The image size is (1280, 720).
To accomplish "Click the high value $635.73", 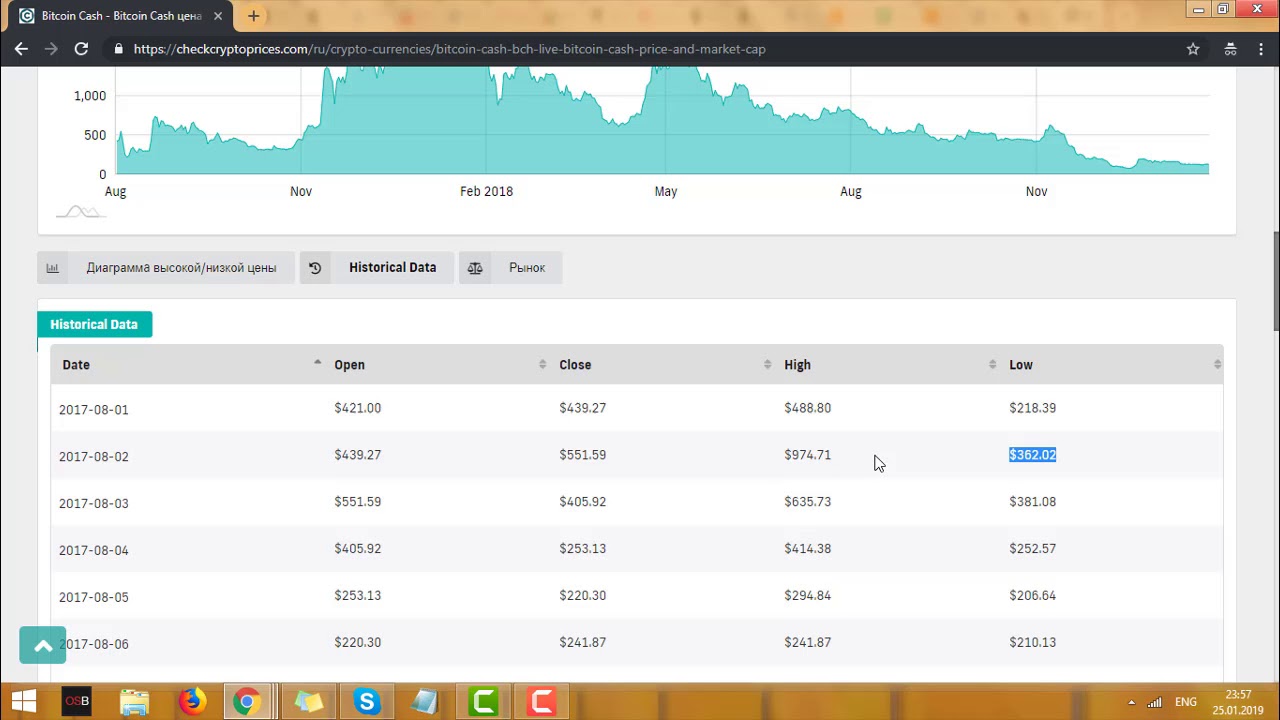I will click(807, 502).
